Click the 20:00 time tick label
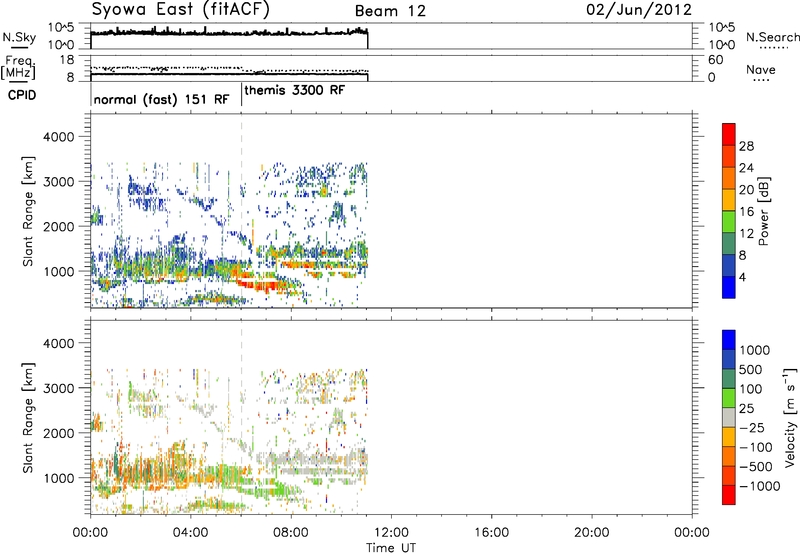Screen dimensions: 800x554 tap(591, 533)
